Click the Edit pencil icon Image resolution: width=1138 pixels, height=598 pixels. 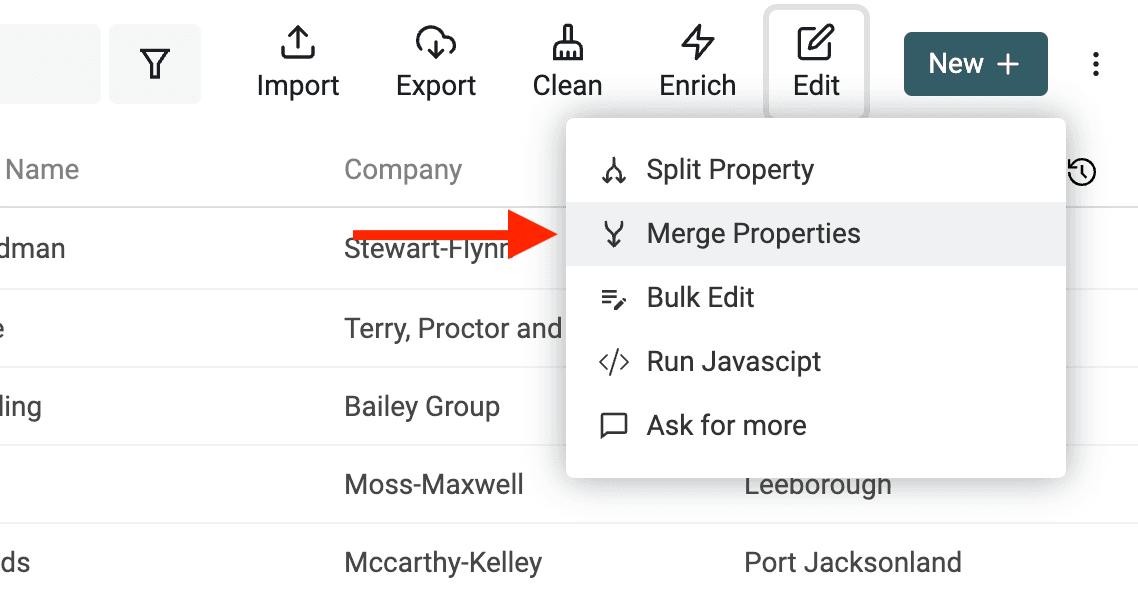(816, 43)
